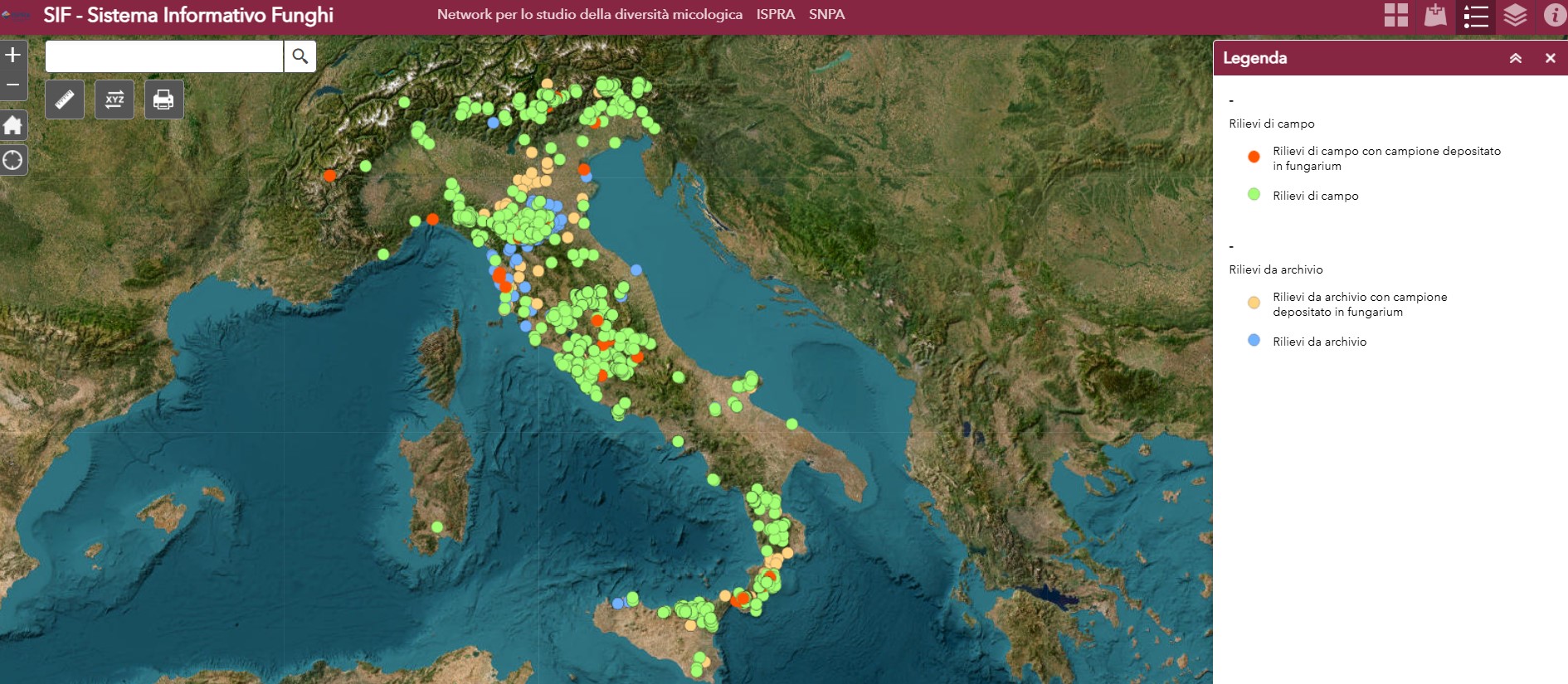Viewport: 1568px width, 684px height.
Task: Open the basemap gallery grid icon
Action: 1395,15
